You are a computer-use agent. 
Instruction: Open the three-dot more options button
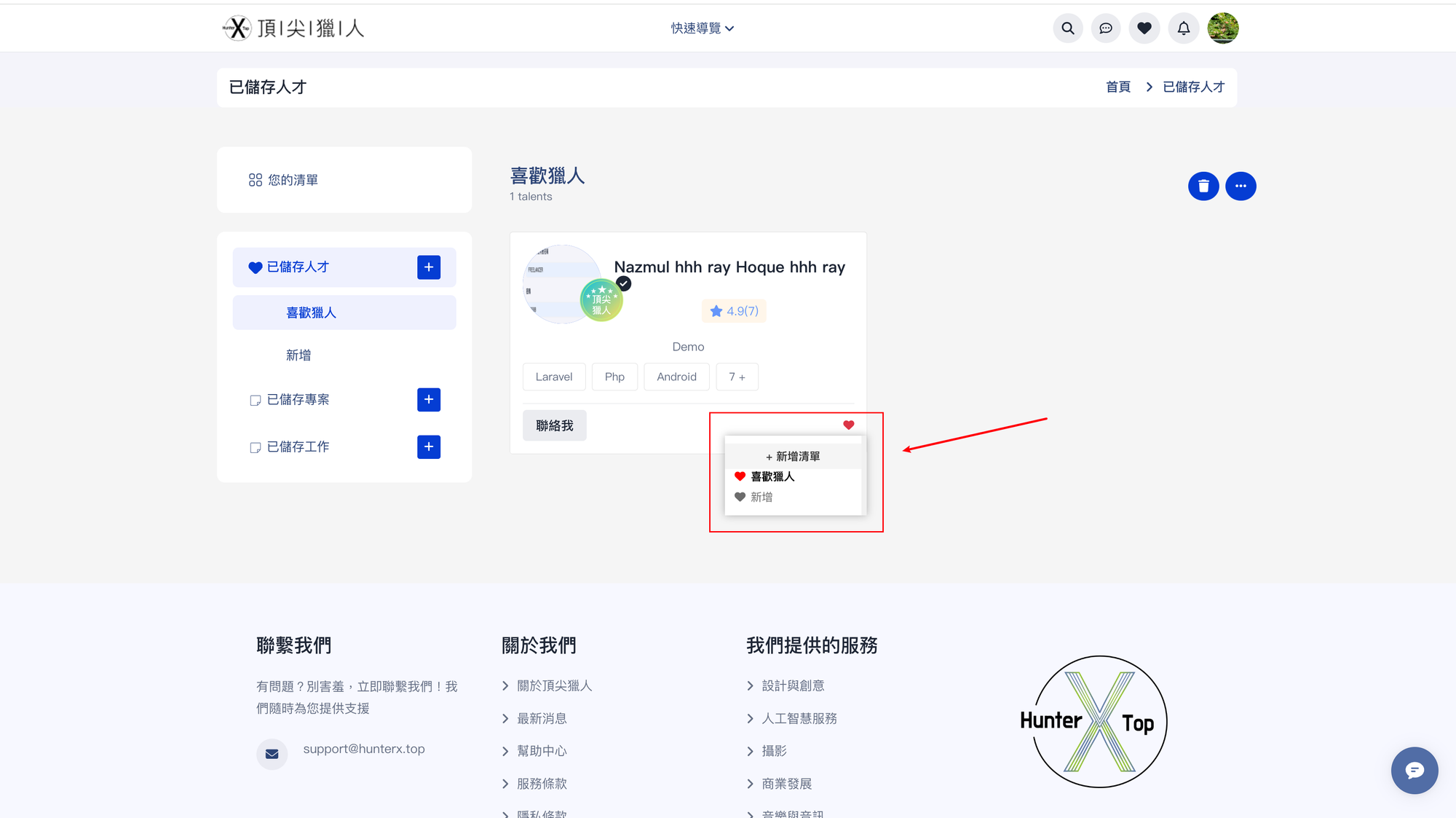[1241, 186]
